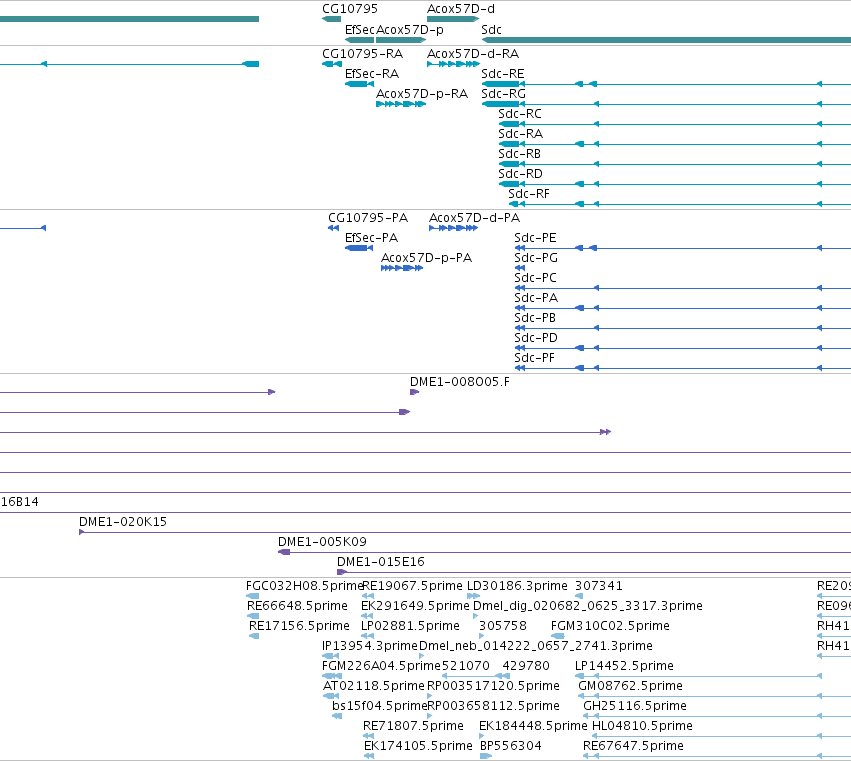The image size is (851, 761).
Task: Select the EfSec gene label
Action: click(360, 30)
